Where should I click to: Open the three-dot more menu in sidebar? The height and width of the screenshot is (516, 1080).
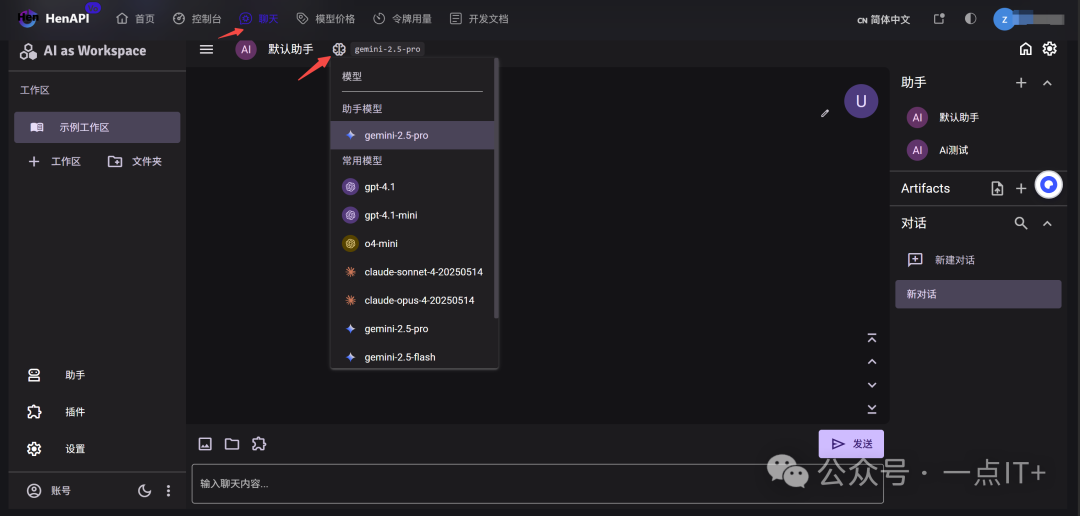coord(169,491)
